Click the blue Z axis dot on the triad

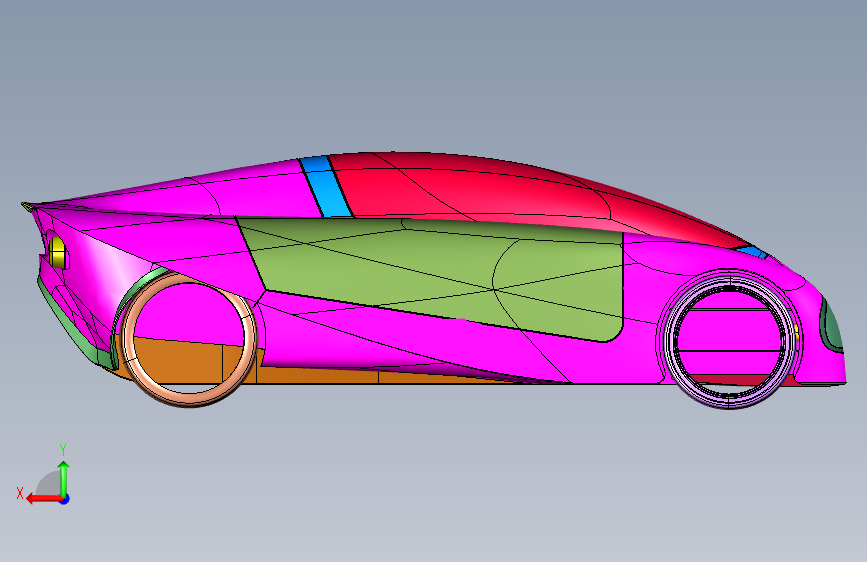click(65, 499)
